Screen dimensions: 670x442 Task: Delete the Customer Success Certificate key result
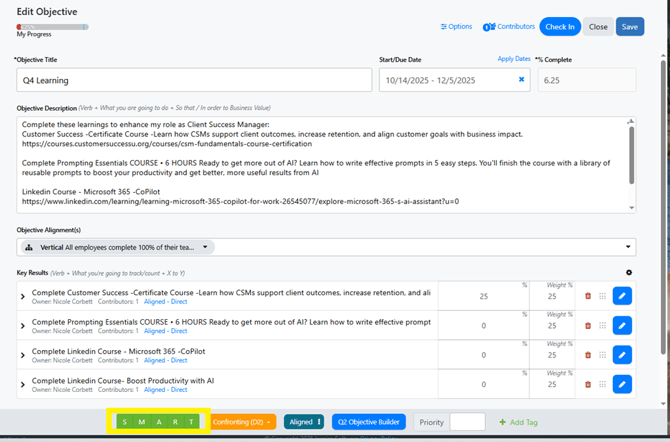point(588,296)
